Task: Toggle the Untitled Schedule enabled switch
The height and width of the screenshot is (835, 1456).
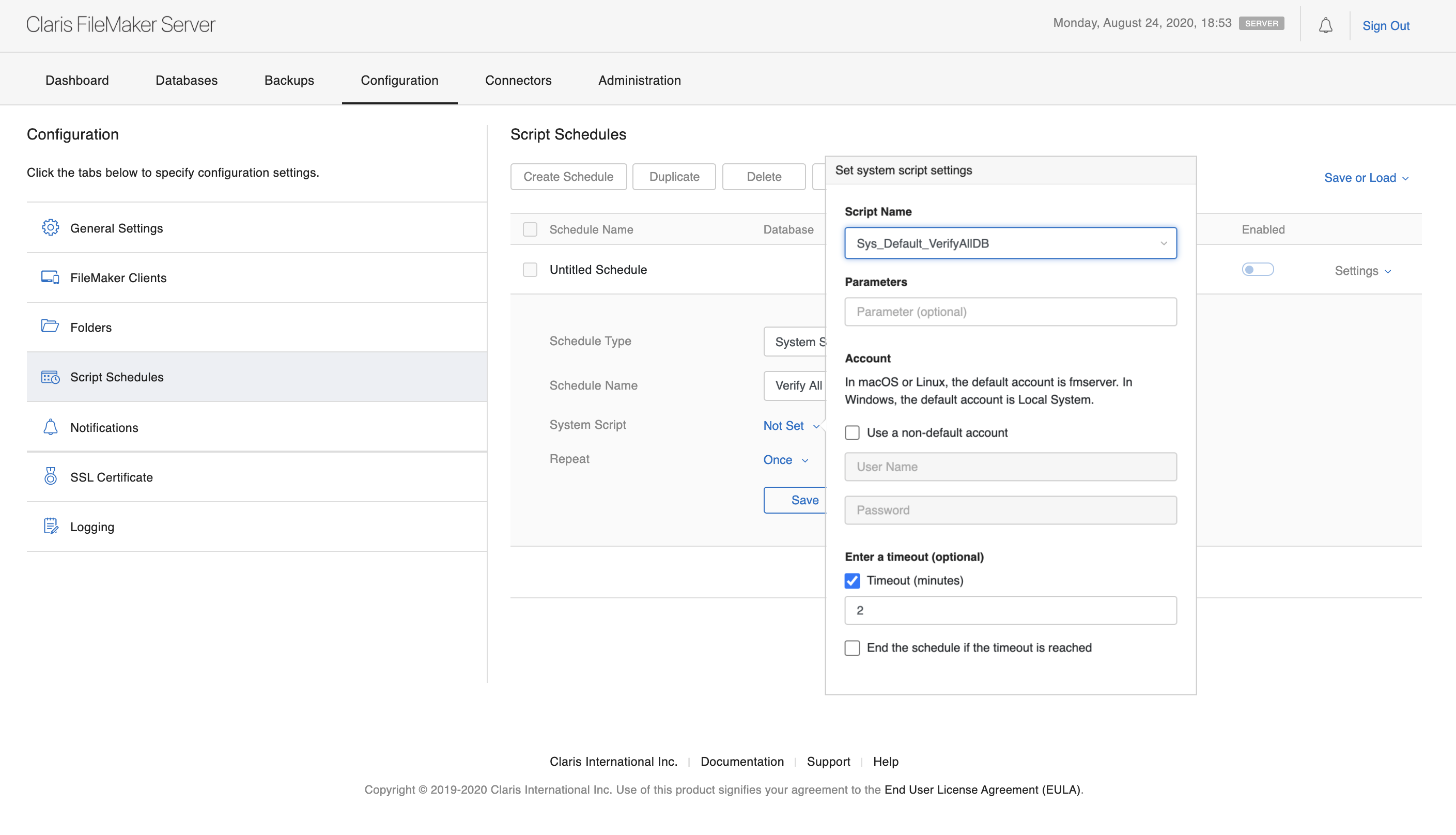Action: coord(1258,270)
